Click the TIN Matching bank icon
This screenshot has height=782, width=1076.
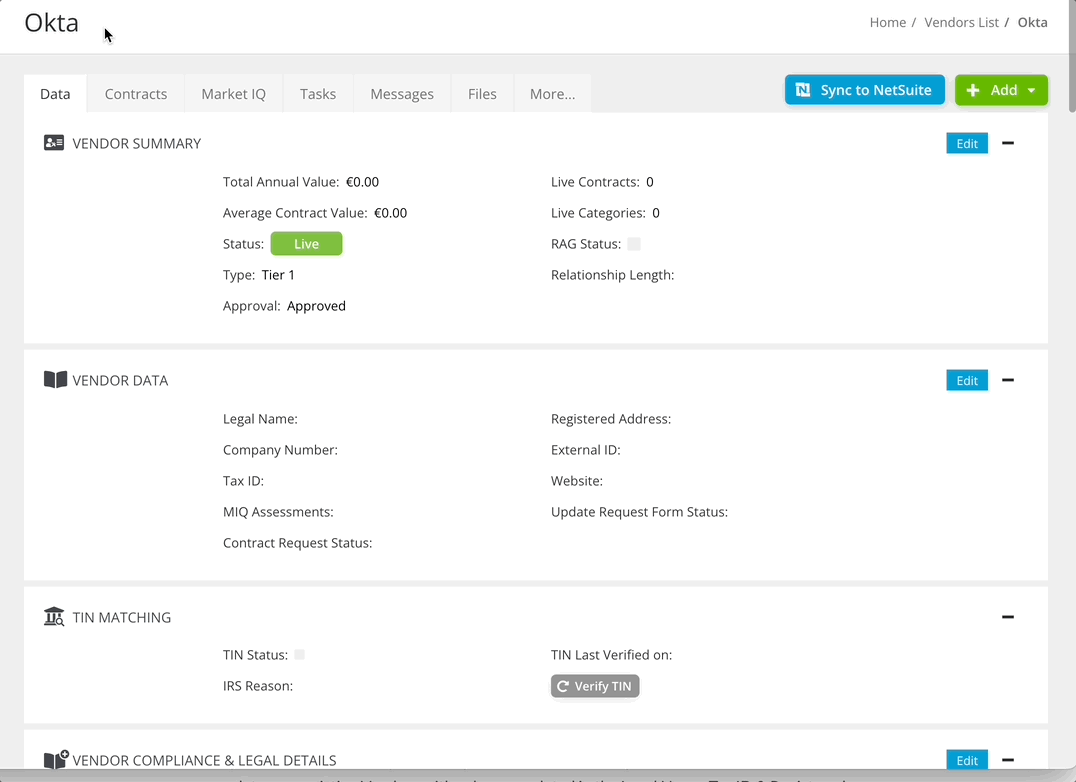pyautogui.click(x=54, y=616)
